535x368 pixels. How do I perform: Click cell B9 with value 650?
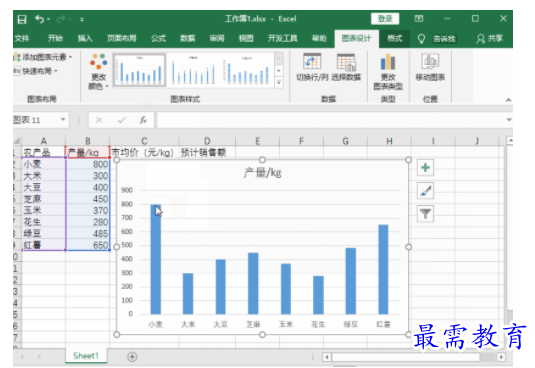88,245
